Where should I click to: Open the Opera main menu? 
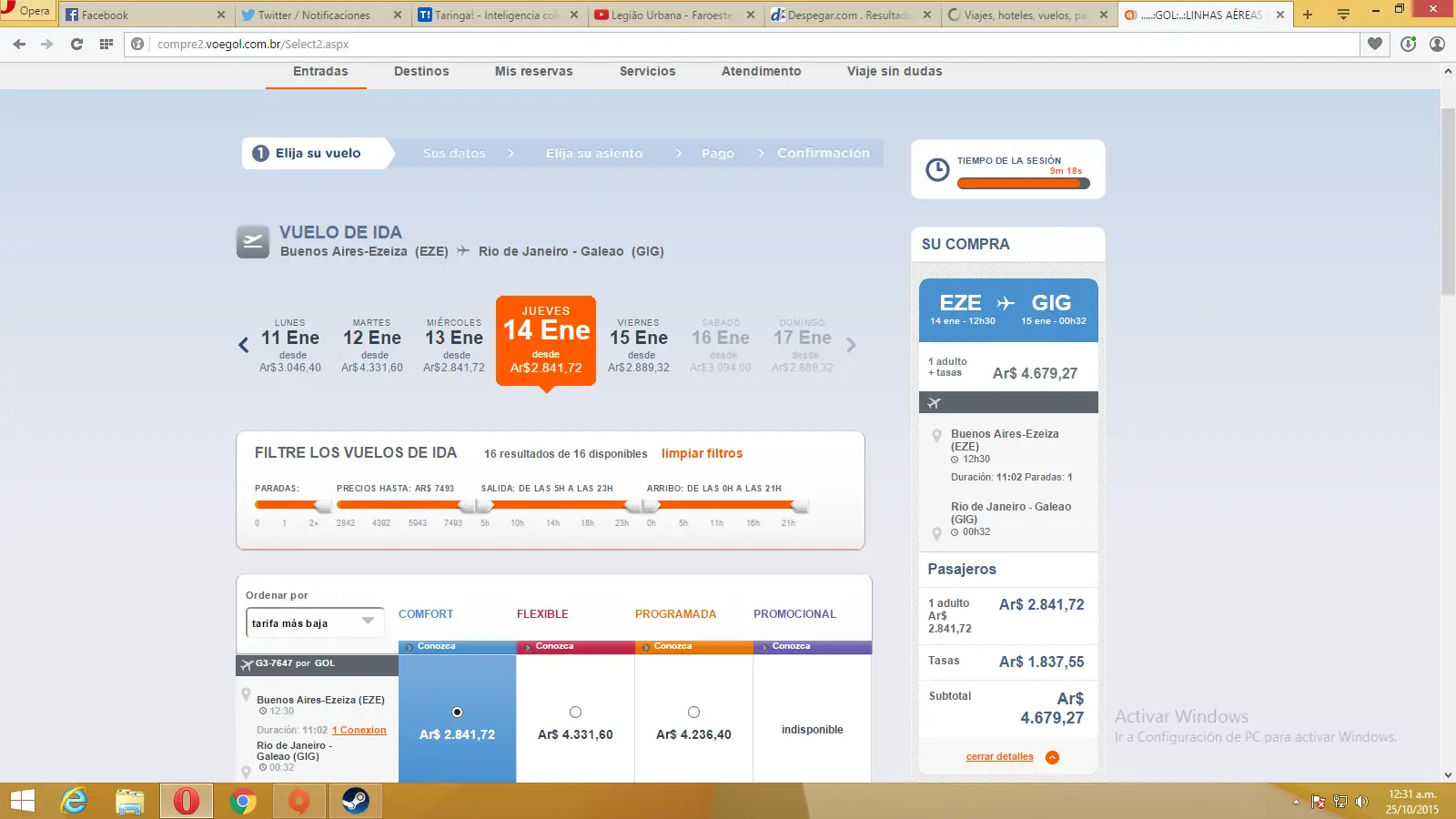click(27, 12)
